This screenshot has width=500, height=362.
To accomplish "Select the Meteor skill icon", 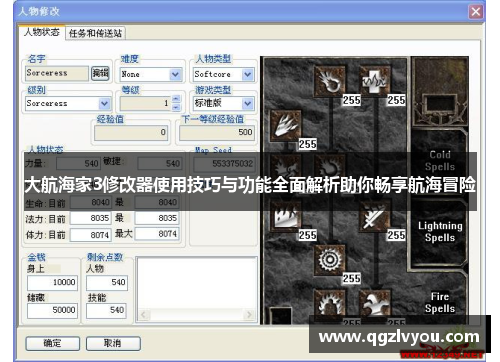I will pyautogui.click(x=329, y=260).
